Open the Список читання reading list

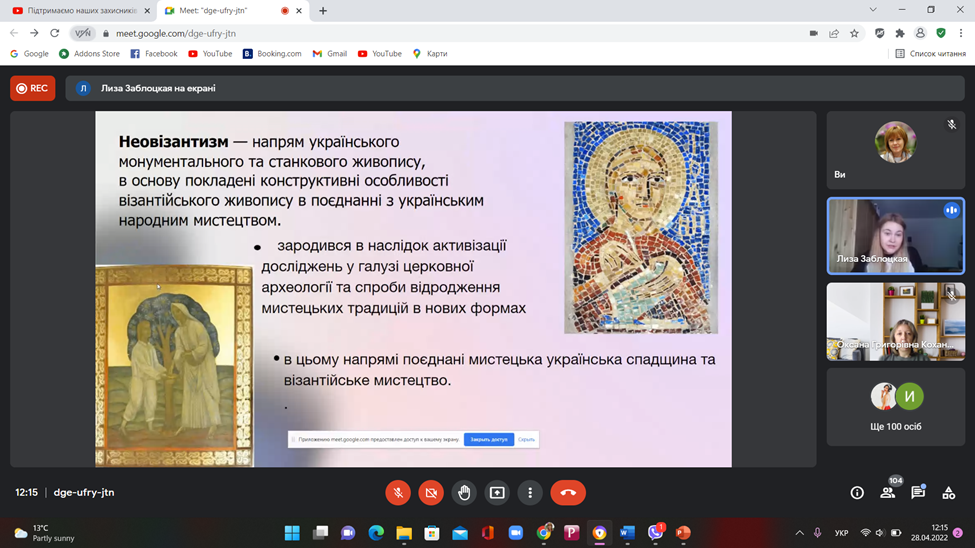coord(930,53)
